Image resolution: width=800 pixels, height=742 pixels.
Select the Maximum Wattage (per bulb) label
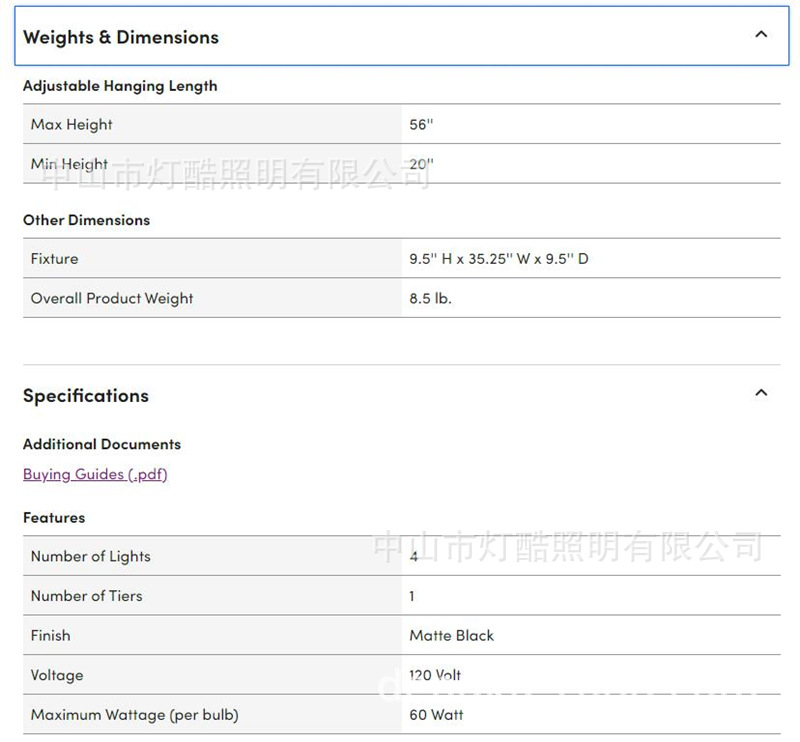coord(135,714)
